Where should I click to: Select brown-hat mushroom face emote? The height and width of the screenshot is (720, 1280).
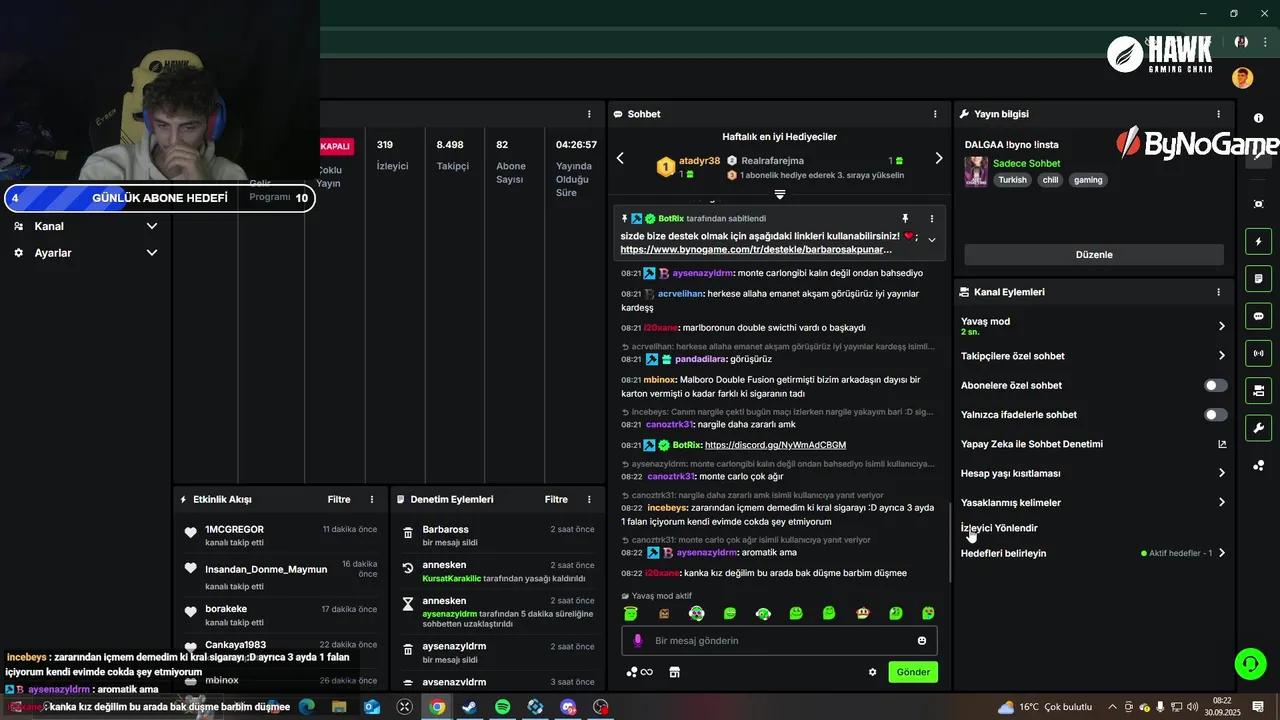point(862,613)
